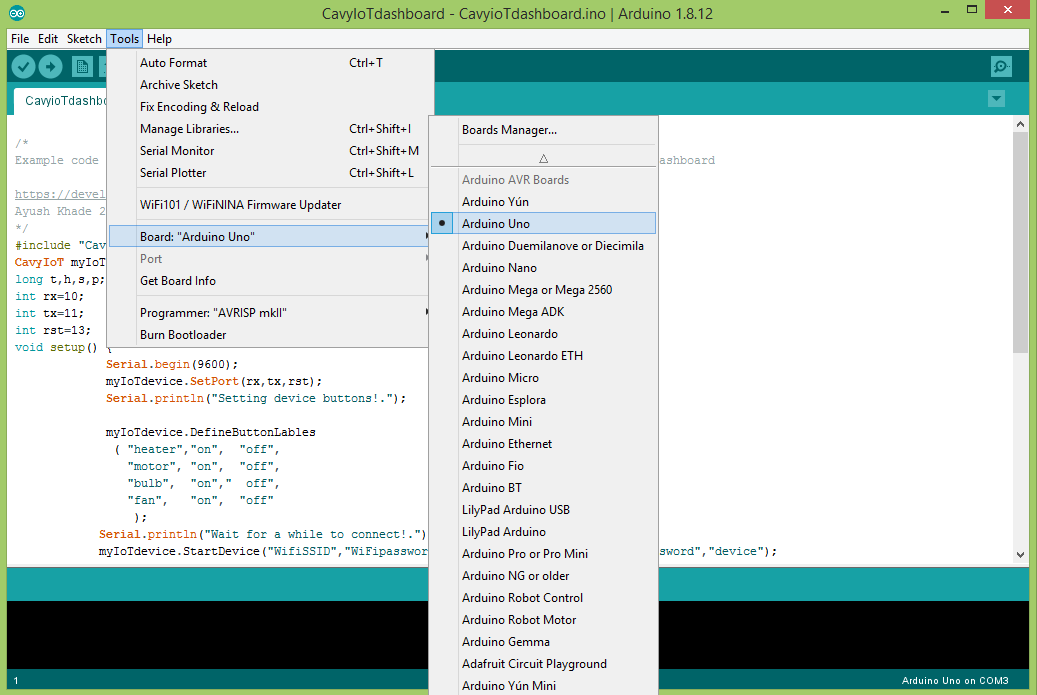Image resolution: width=1037 pixels, height=695 pixels.
Task: Open Serial Monitor via magnifier icon
Action: [x=1001, y=67]
